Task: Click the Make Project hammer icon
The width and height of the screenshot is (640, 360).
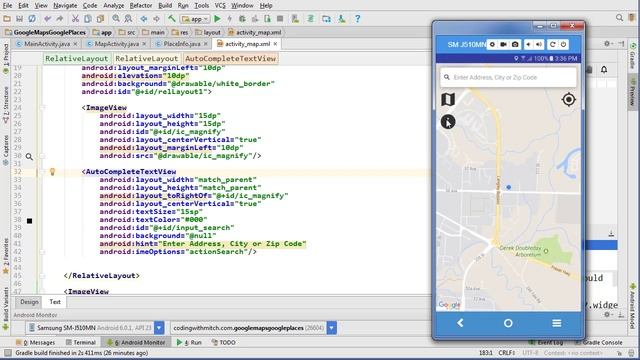Action: coord(172,19)
